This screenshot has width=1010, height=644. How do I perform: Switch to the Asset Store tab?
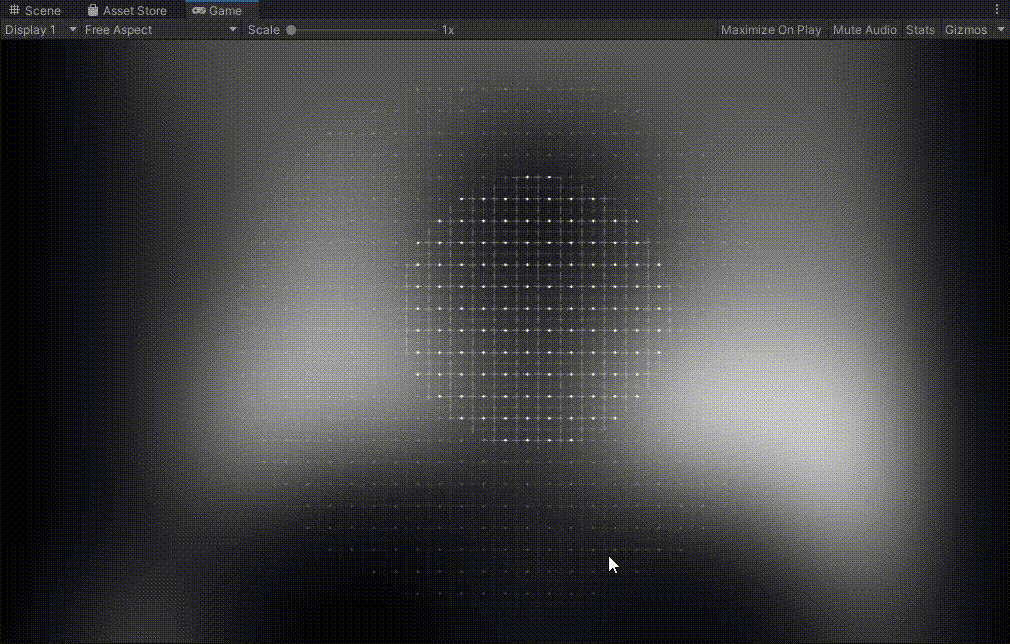(128, 11)
